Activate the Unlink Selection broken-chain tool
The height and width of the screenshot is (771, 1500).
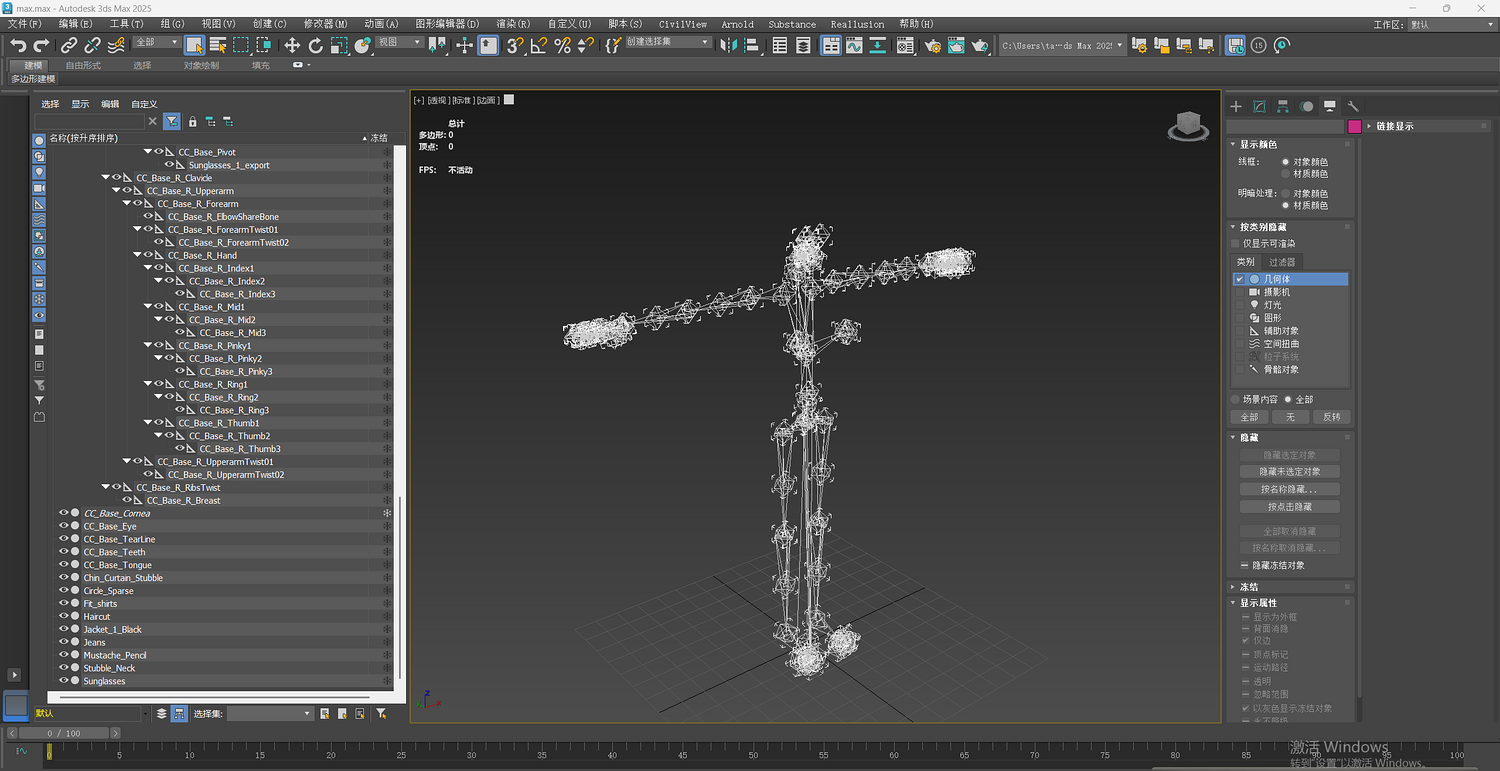(92, 45)
